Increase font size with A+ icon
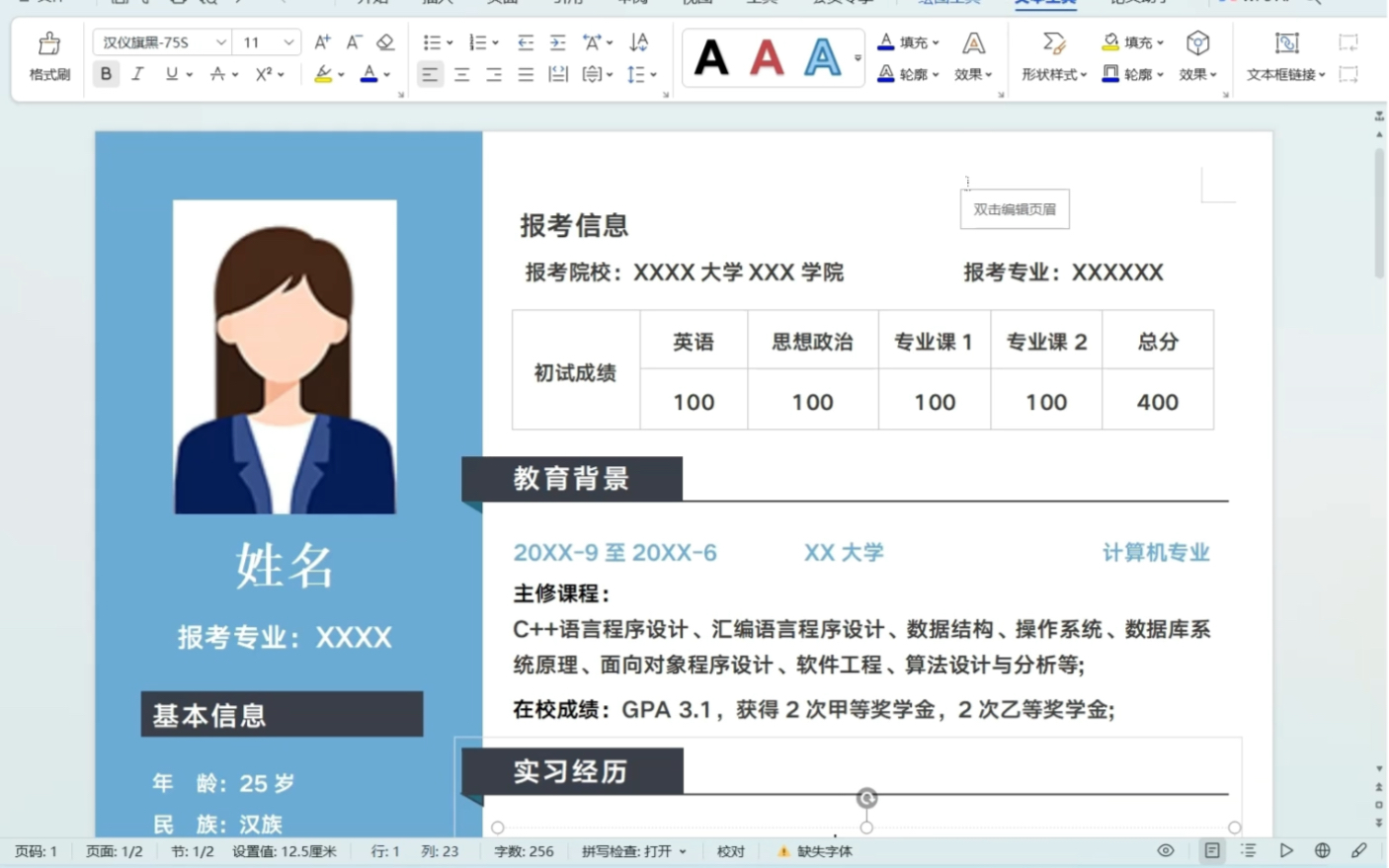Screen dimensions: 1389x868 click(x=322, y=42)
